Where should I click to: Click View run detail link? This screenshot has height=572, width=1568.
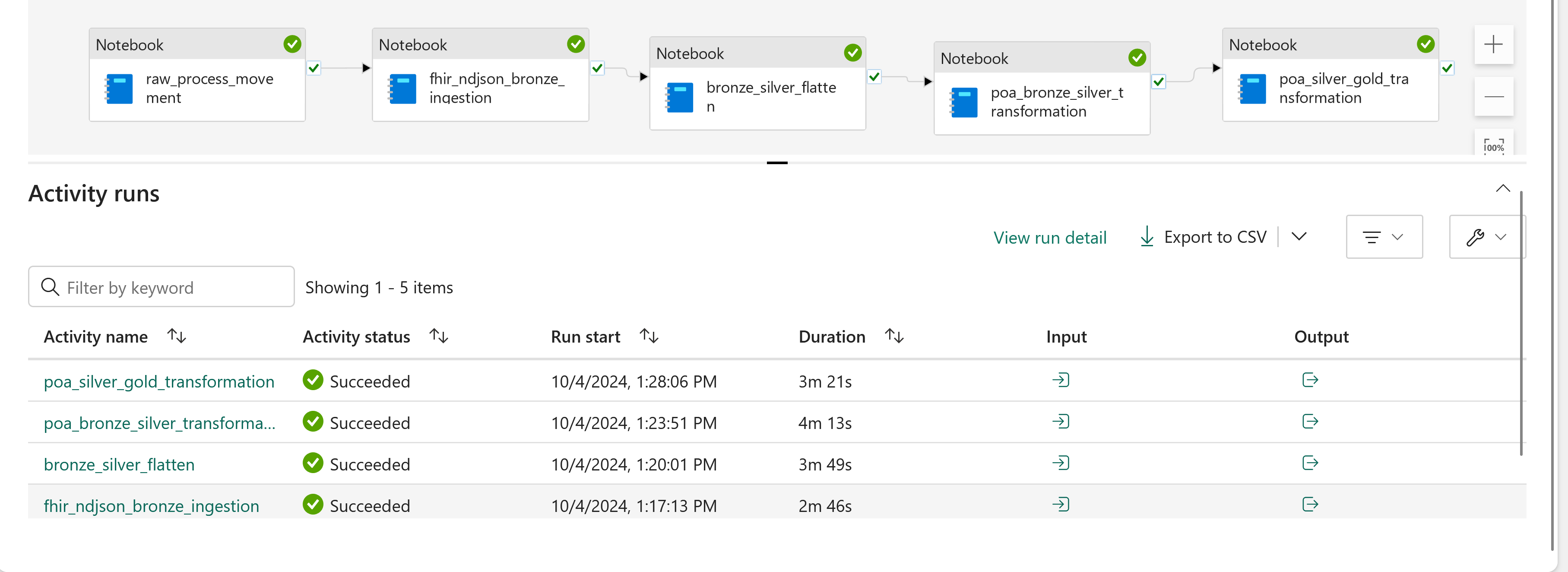point(1049,238)
